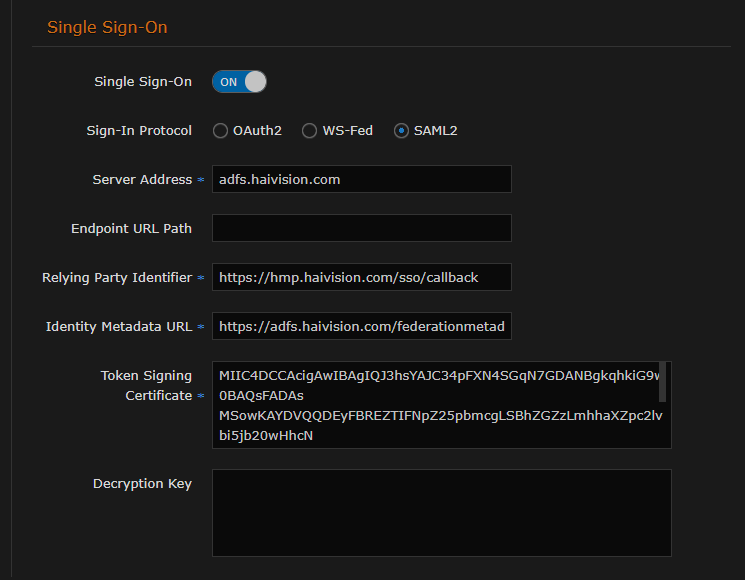Click the Token Signing Certificate label
Viewport: 745px width, 580px height.
tap(146, 385)
